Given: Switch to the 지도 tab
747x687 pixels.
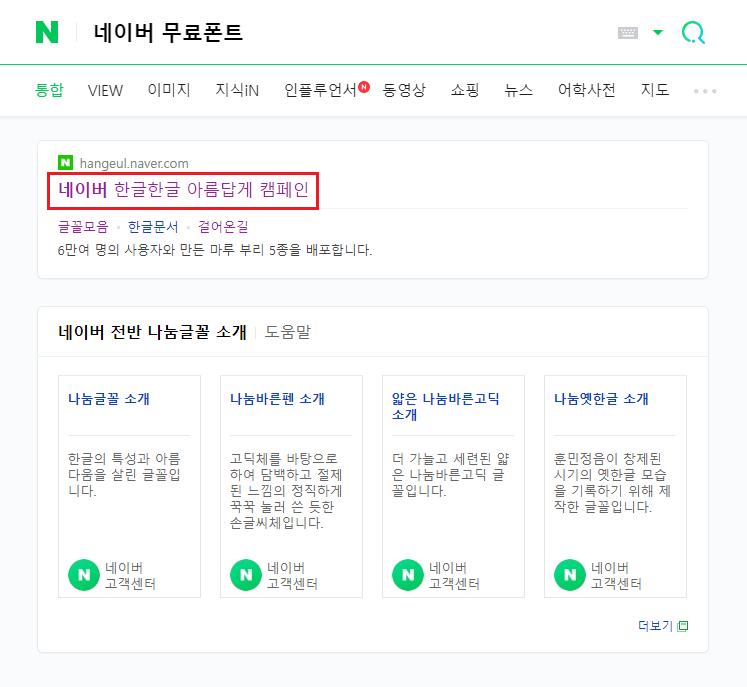Looking at the screenshot, I should pyautogui.click(x=655, y=90).
